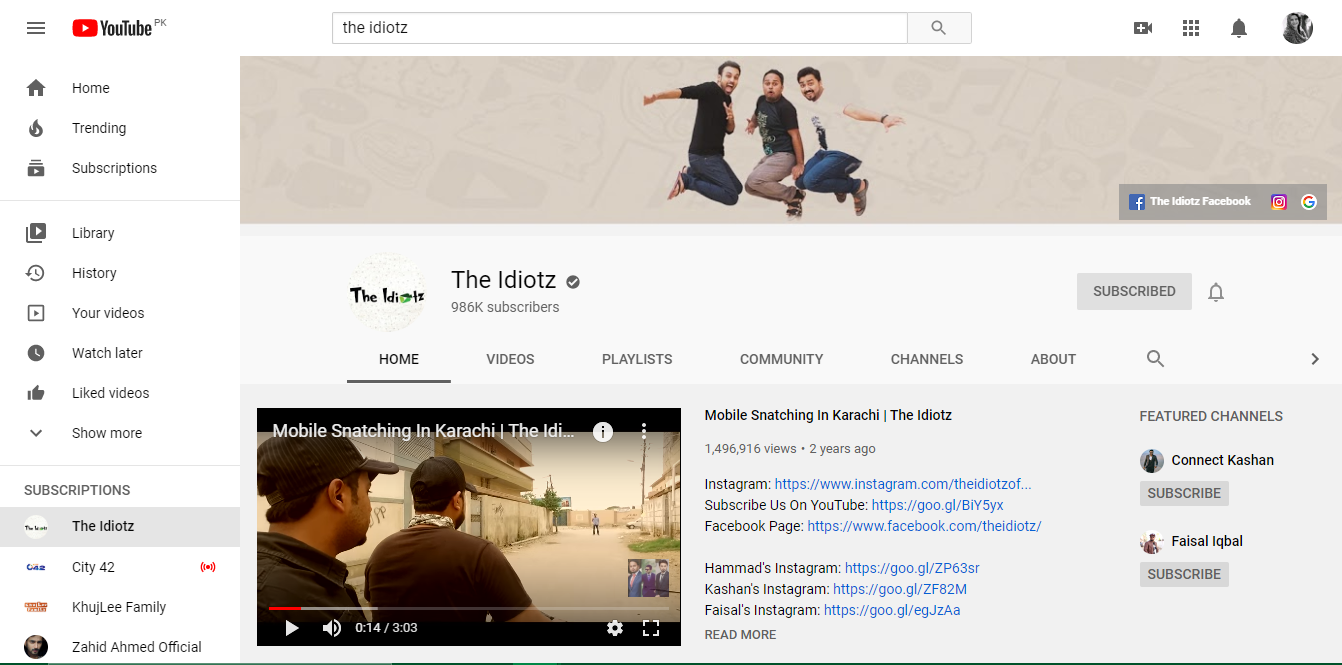
Task: Search within the channel magnifier icon
Action: [x=1155, y=359]
